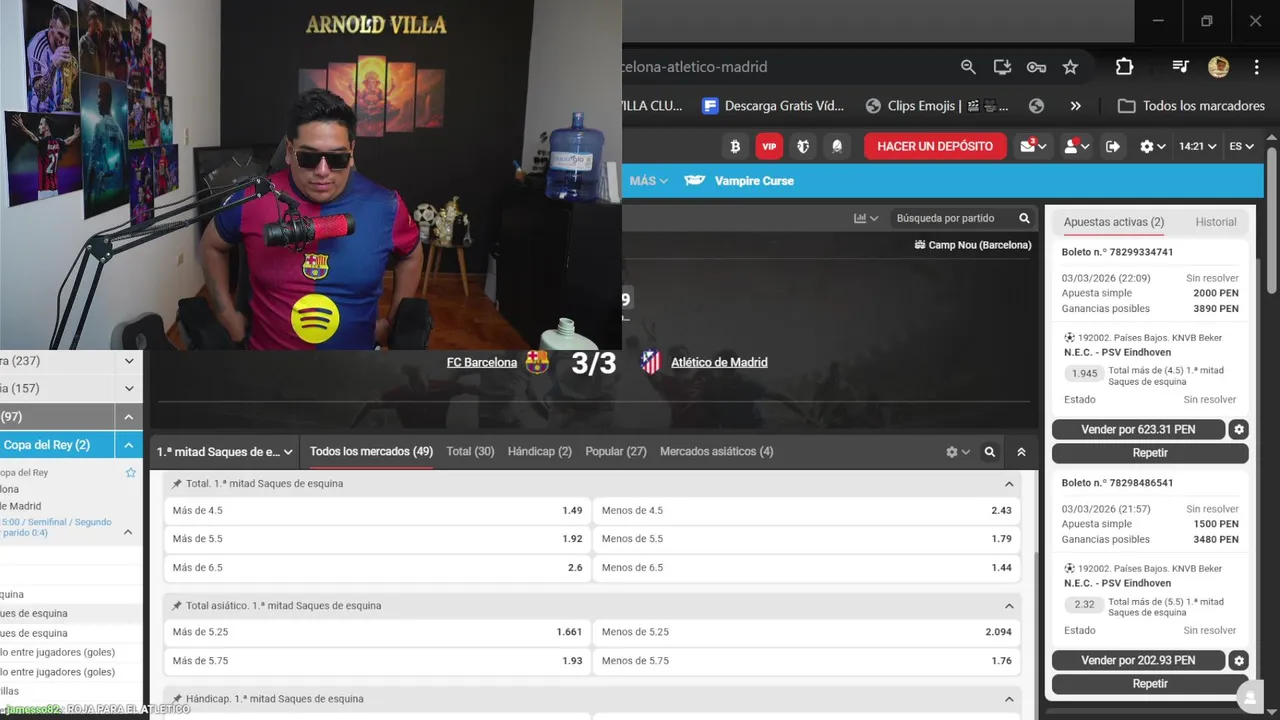This screenshot has width=1280, height=720.
Task: Click the install app icon in address bar
Action: tap(1002, 67)
